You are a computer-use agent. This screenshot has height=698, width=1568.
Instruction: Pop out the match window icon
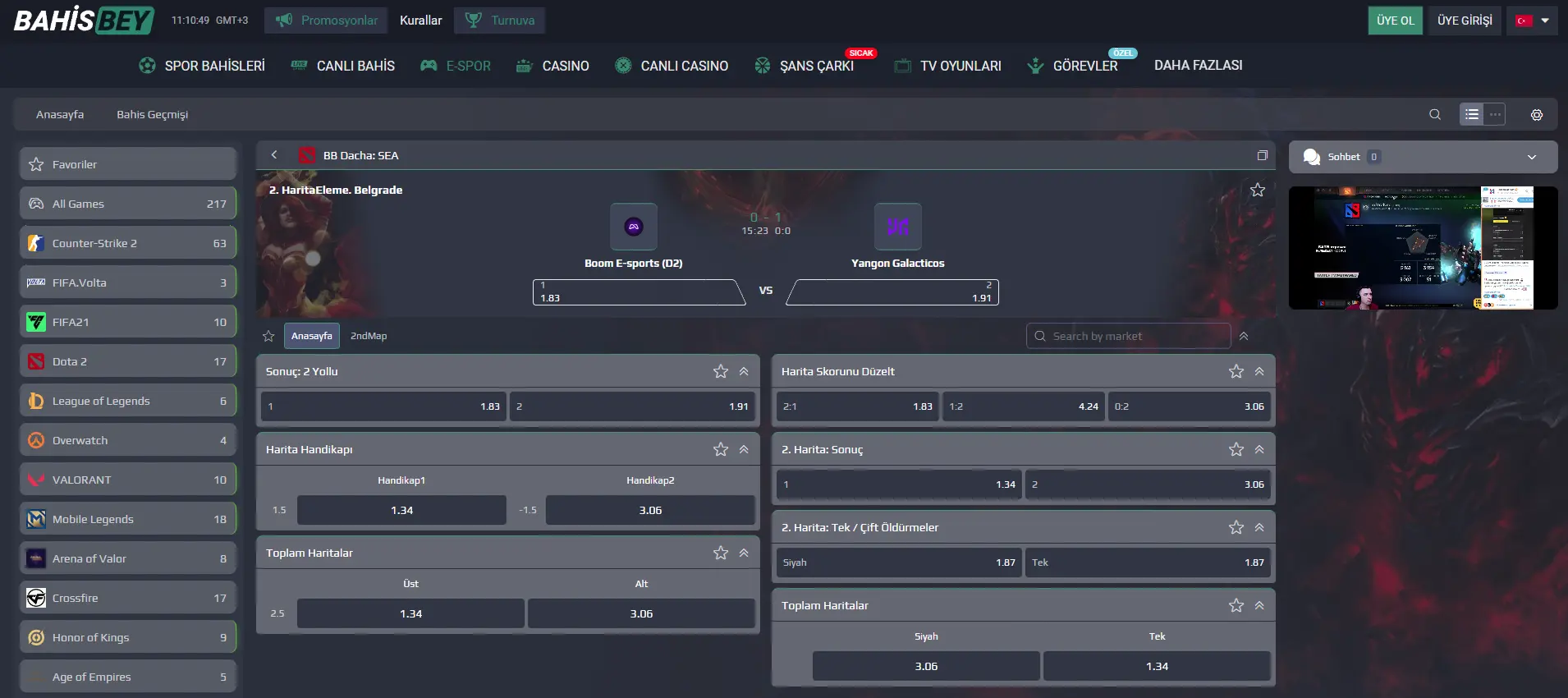tap(1263, 155)
